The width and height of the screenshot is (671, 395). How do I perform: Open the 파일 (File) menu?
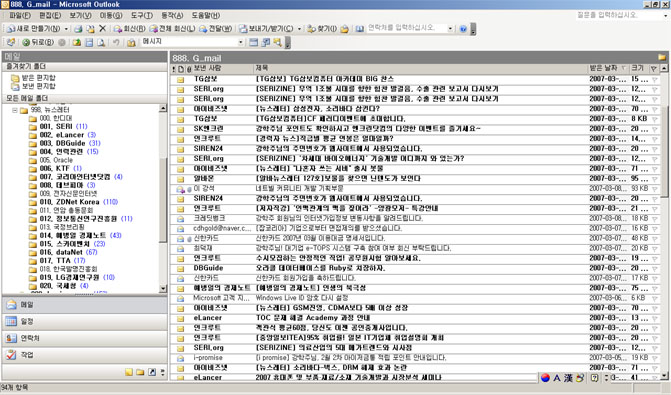(x=19, y=15)
